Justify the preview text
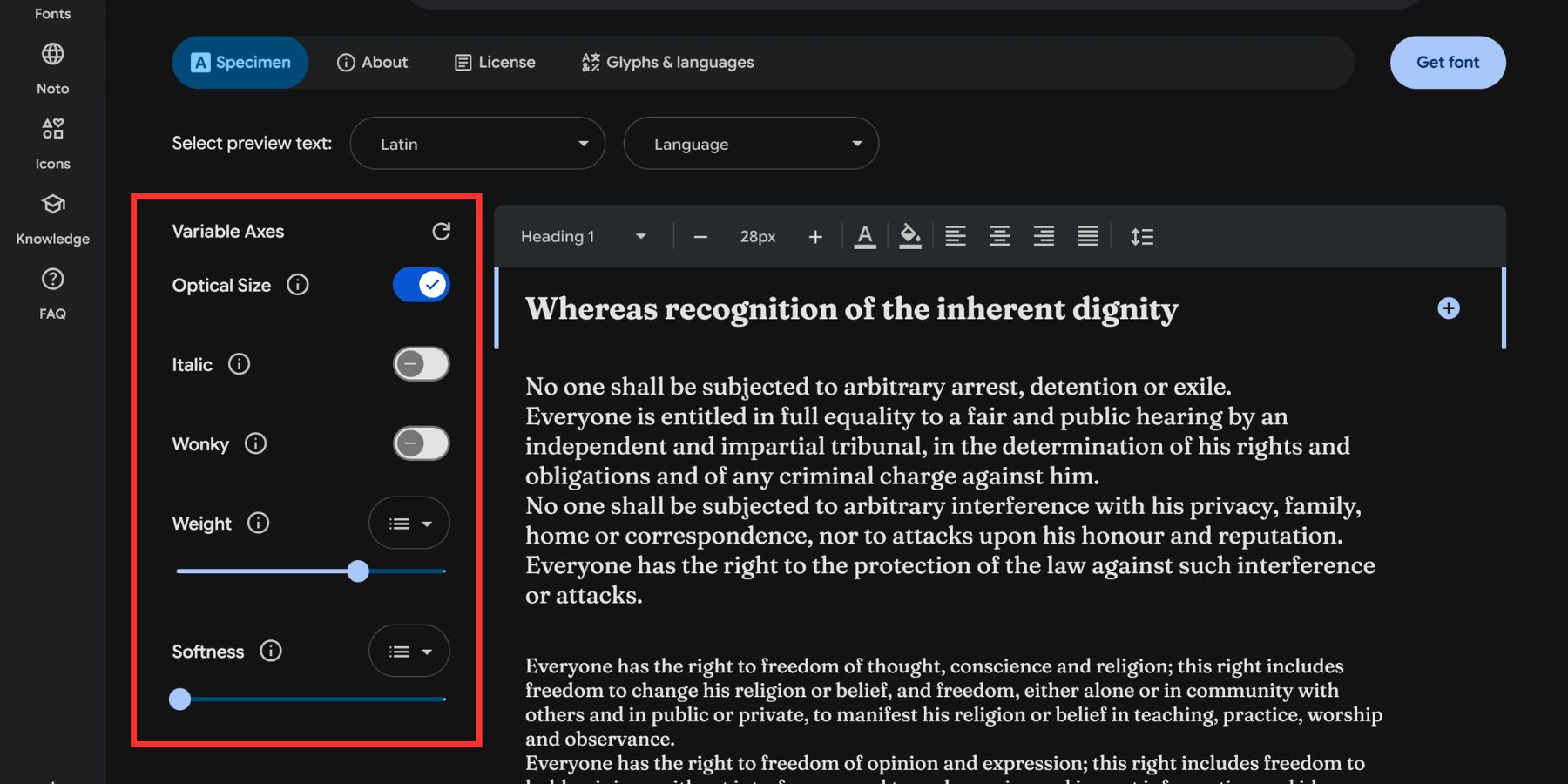The width and height of the screenshot is (1568, 784). pos(1088,236)
